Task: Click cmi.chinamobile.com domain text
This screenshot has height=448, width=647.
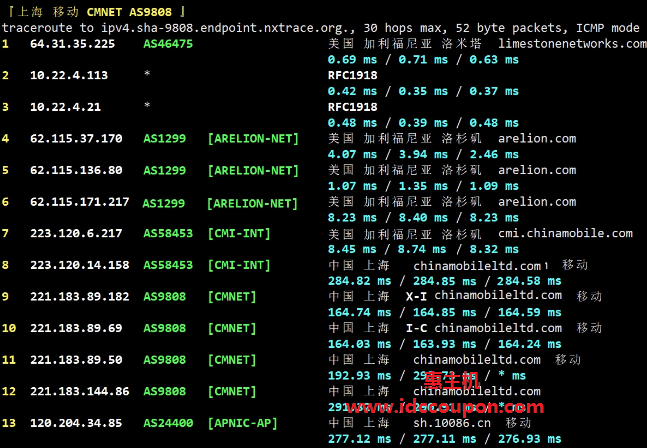Action: pos(565,233)
